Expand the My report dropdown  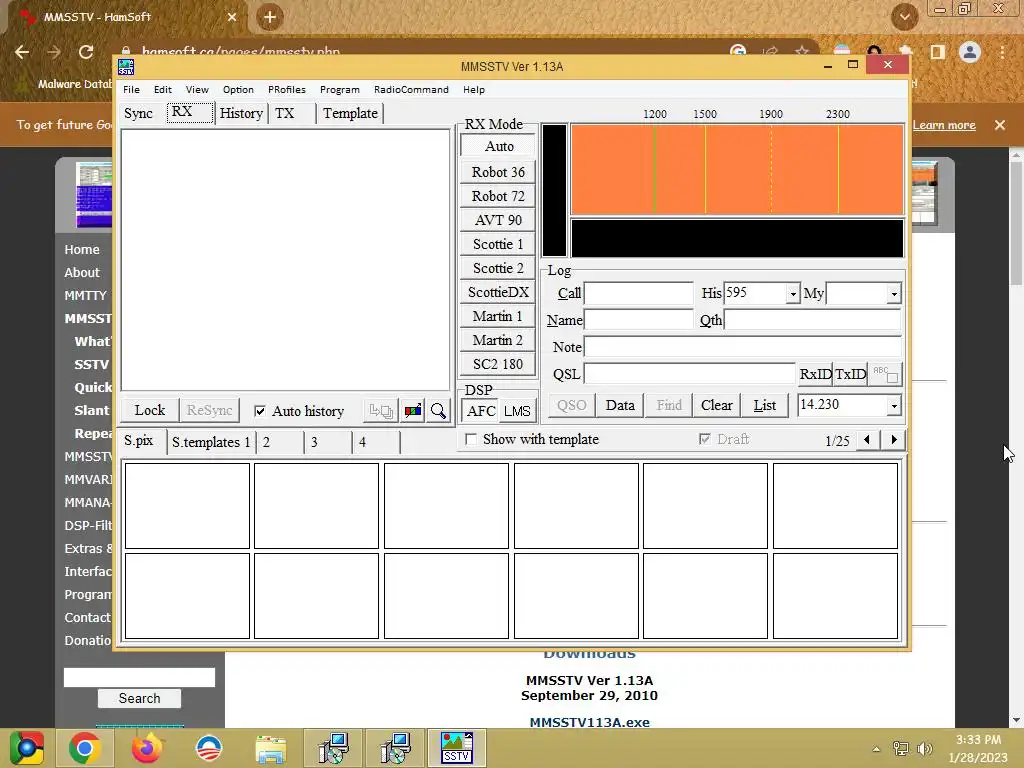point(893,294)
